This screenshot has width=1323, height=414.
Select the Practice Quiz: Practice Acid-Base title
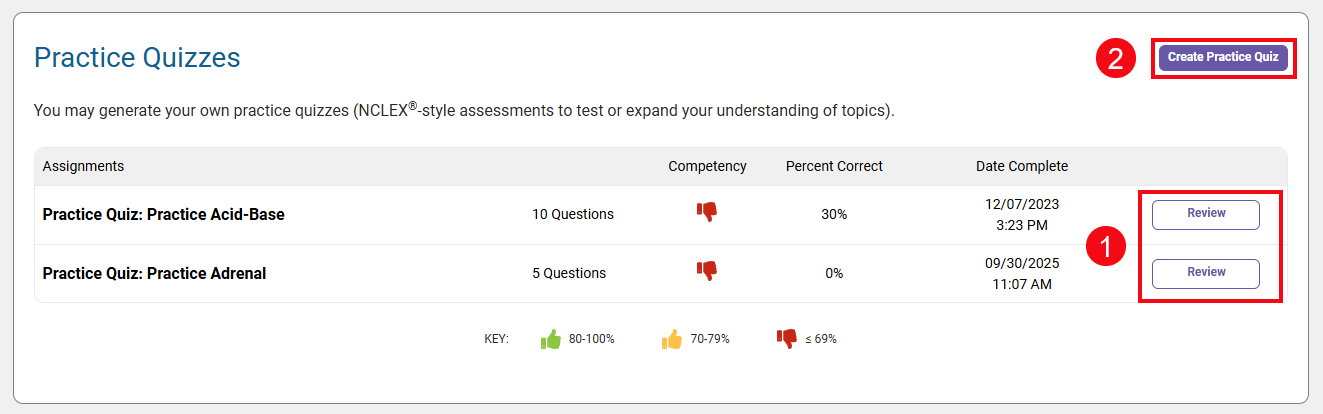[164, 214]
